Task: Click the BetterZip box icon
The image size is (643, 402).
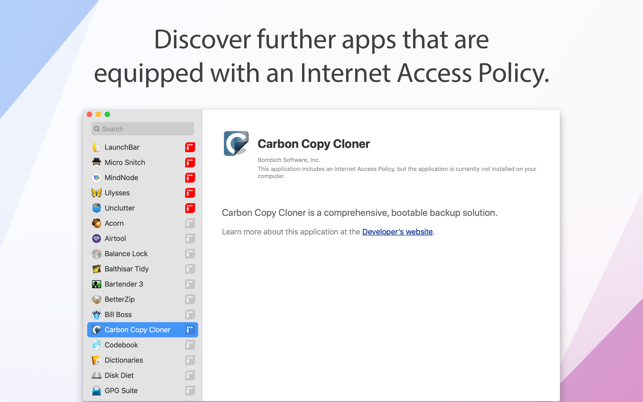Action: [96, 299]
